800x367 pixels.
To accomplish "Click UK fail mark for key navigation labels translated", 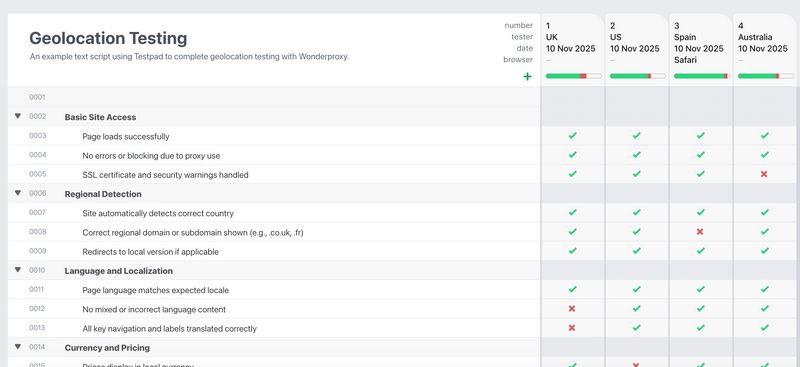I will pos(572,328).
